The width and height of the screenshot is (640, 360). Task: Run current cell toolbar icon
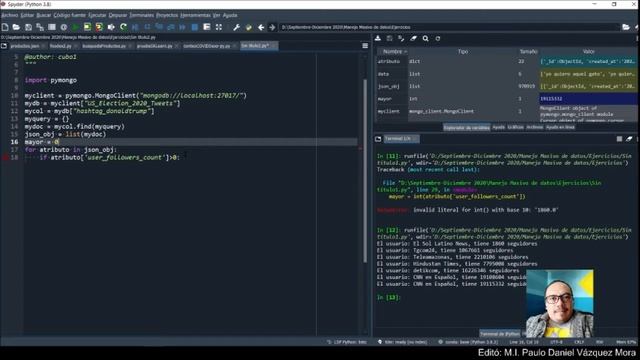(87, 27)
